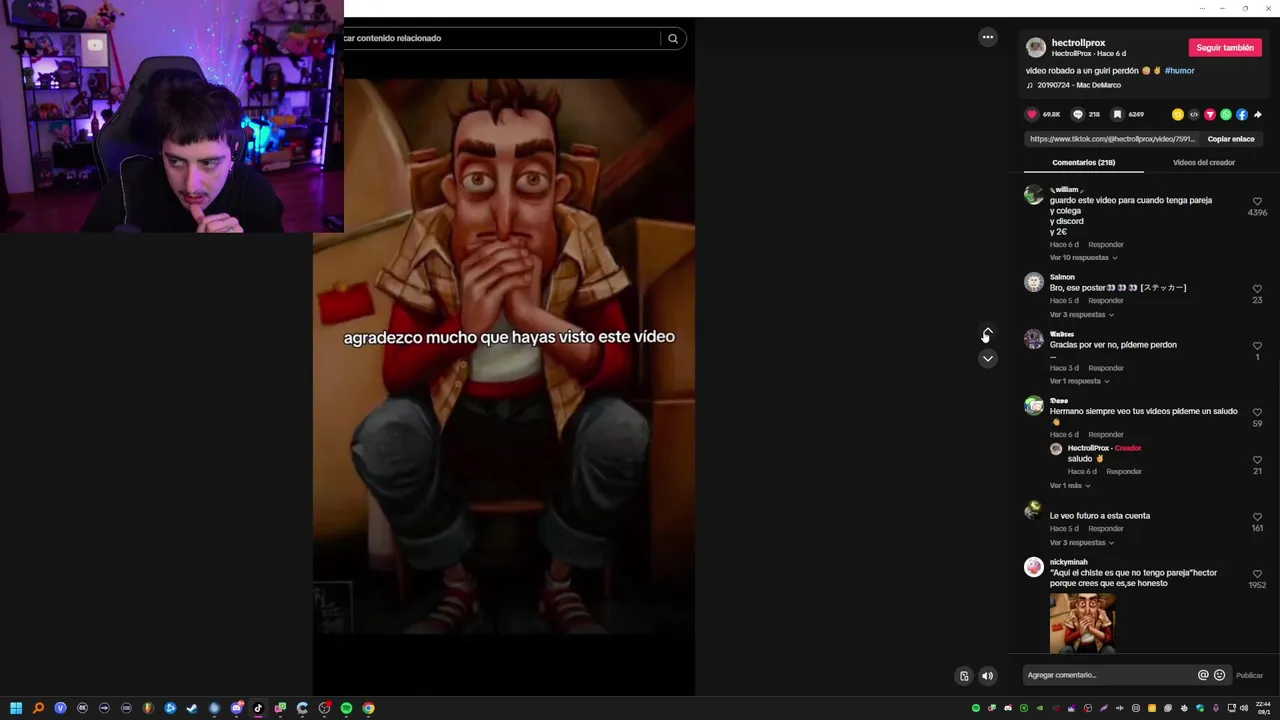Image resolution: width=1280 pixels, height=720 pixels.
Task: Click nickyminah's profile avatar
Action: [1034, 567]
